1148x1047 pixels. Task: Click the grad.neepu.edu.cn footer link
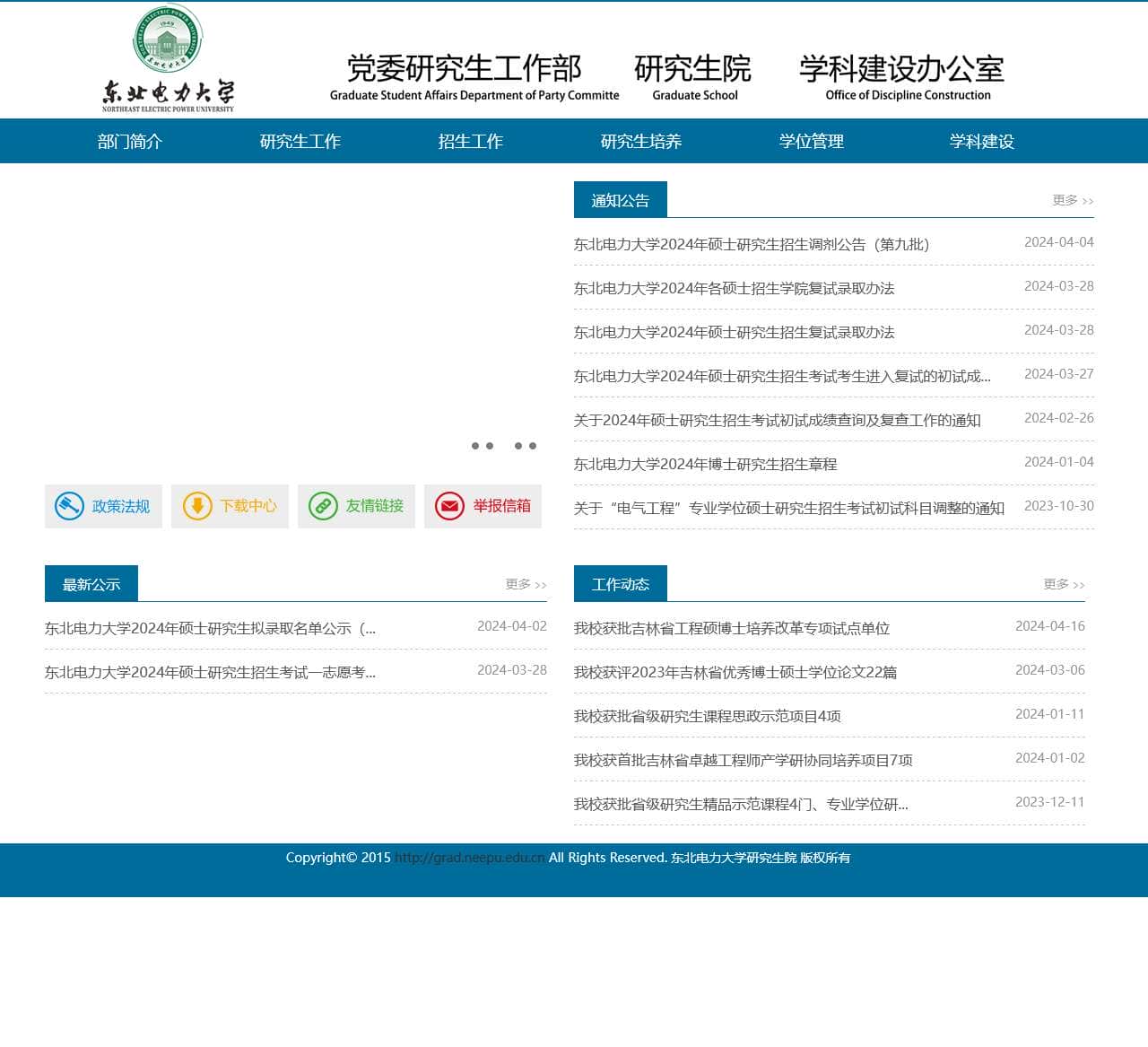[470, 858]
